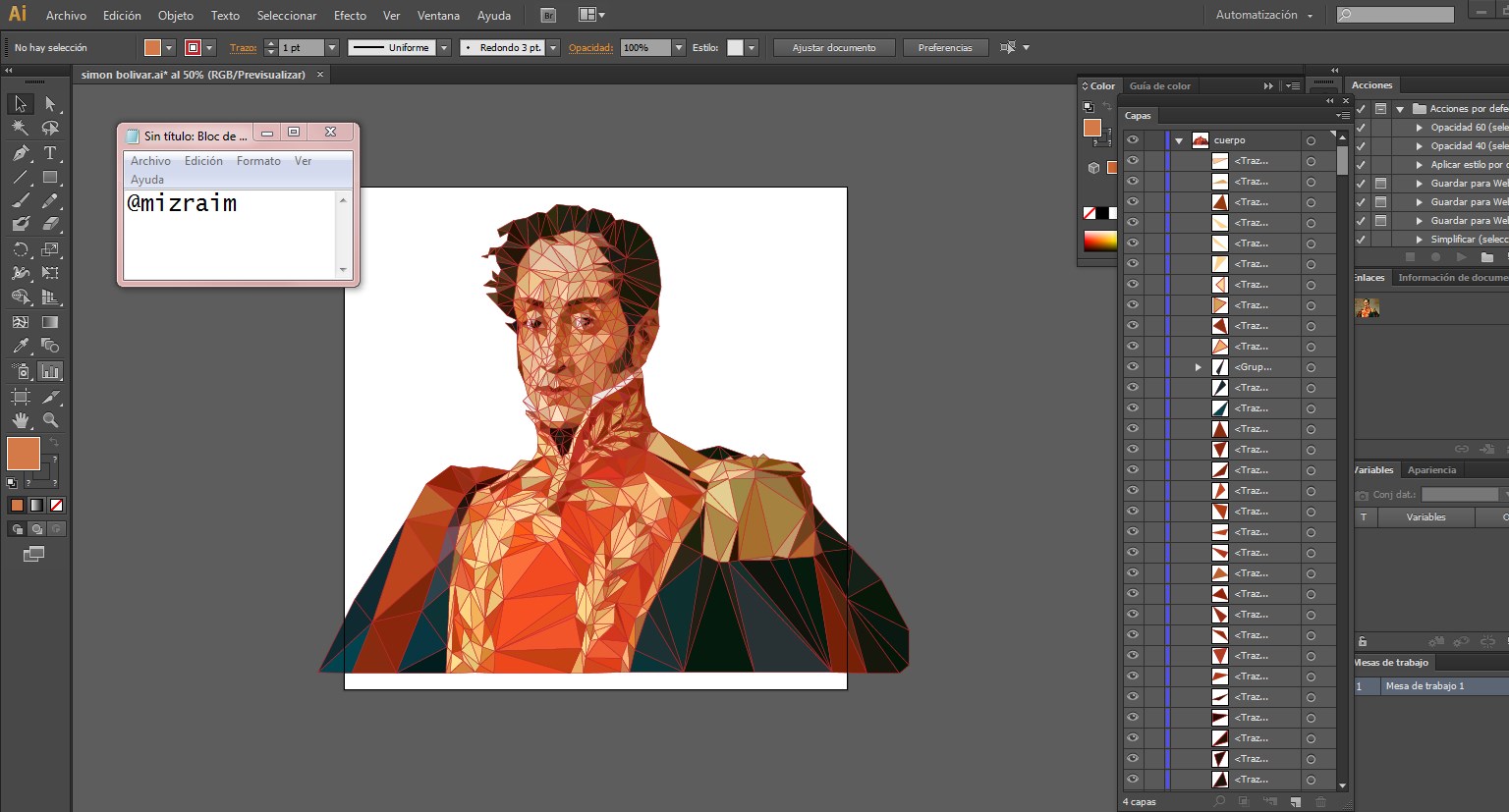Open the fill color dropdown in control bar
Image resolution: width=1509 pixels, height=812 pixels.
tap(169, 47)
